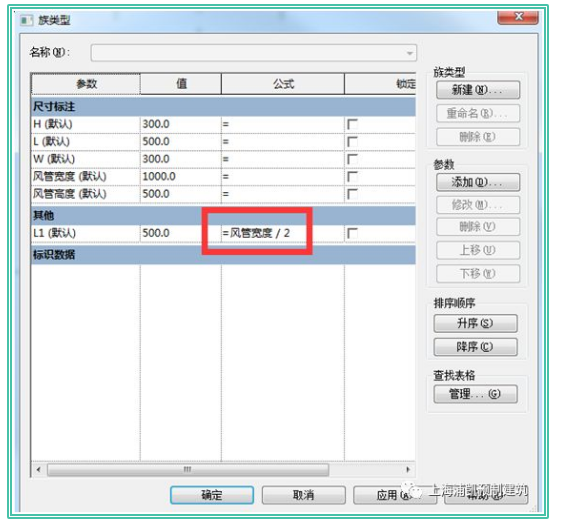This screenshot has width=562, height=526.
Task: Click the L1 formula cell 风管宽度 / 2
Action: tap(283, 233)
